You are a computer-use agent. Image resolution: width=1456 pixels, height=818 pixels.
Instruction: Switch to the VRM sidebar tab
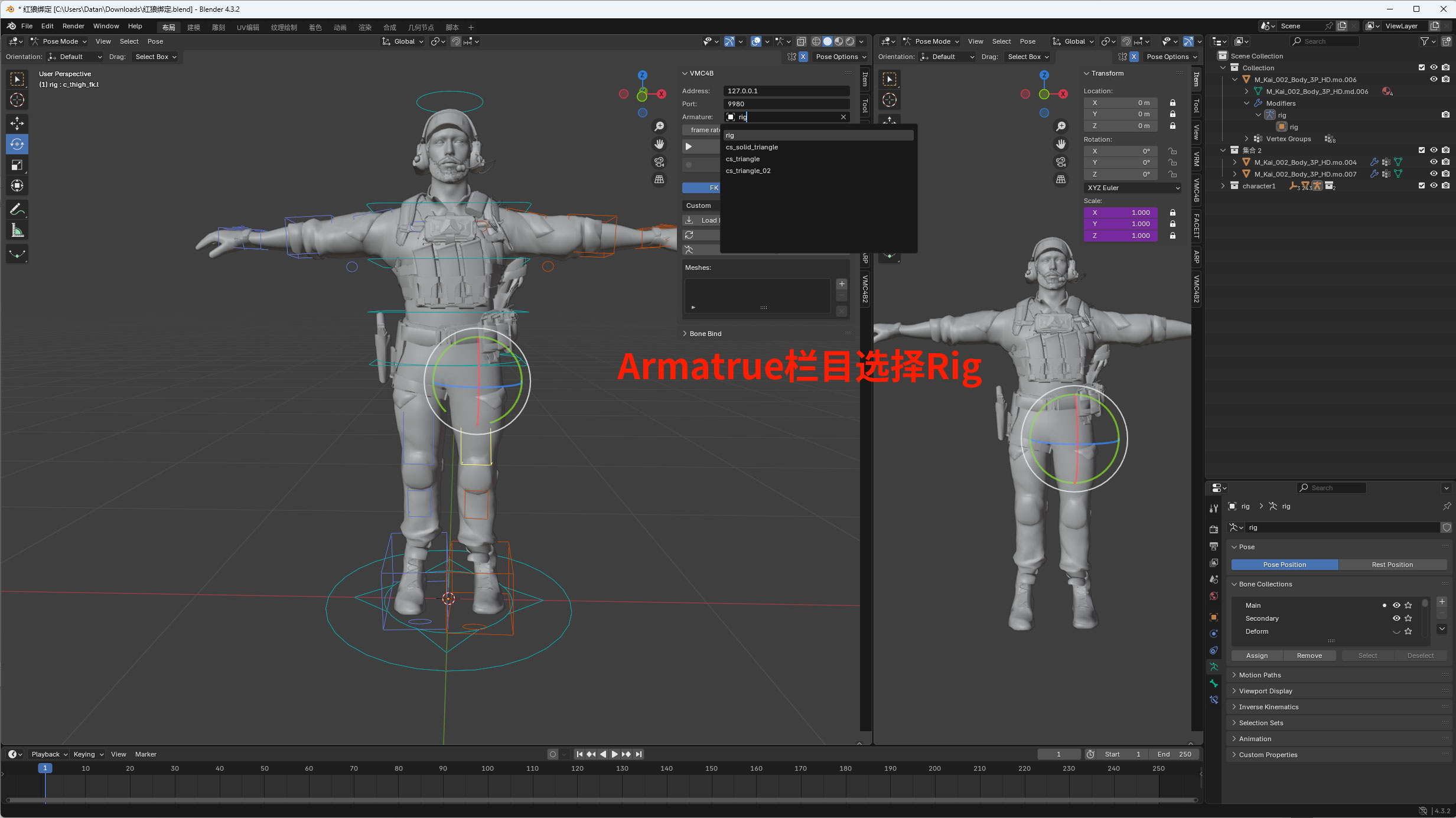click(1196, 159)
